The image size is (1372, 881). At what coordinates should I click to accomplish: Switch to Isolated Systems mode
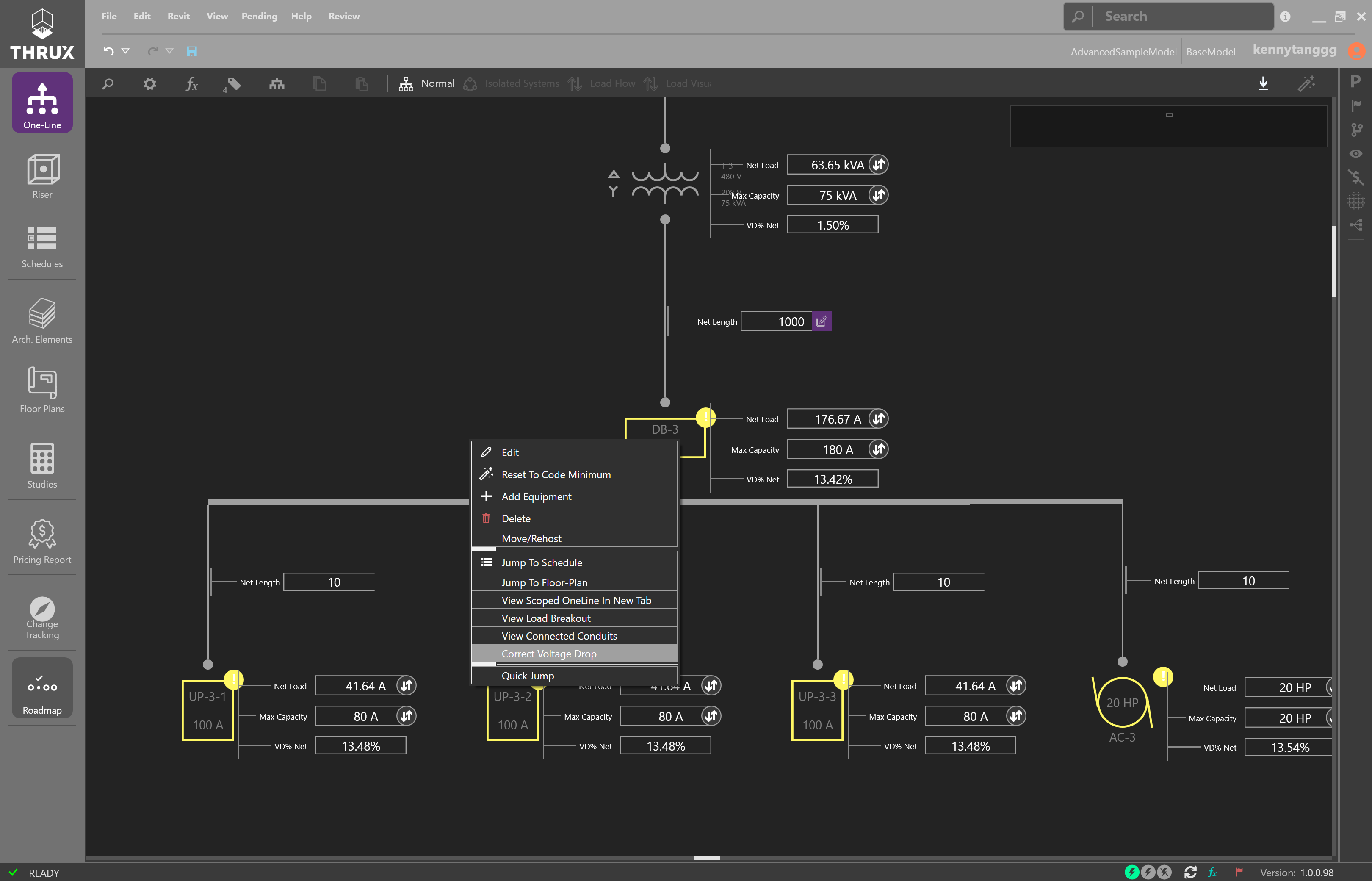(x=511, y=83)
